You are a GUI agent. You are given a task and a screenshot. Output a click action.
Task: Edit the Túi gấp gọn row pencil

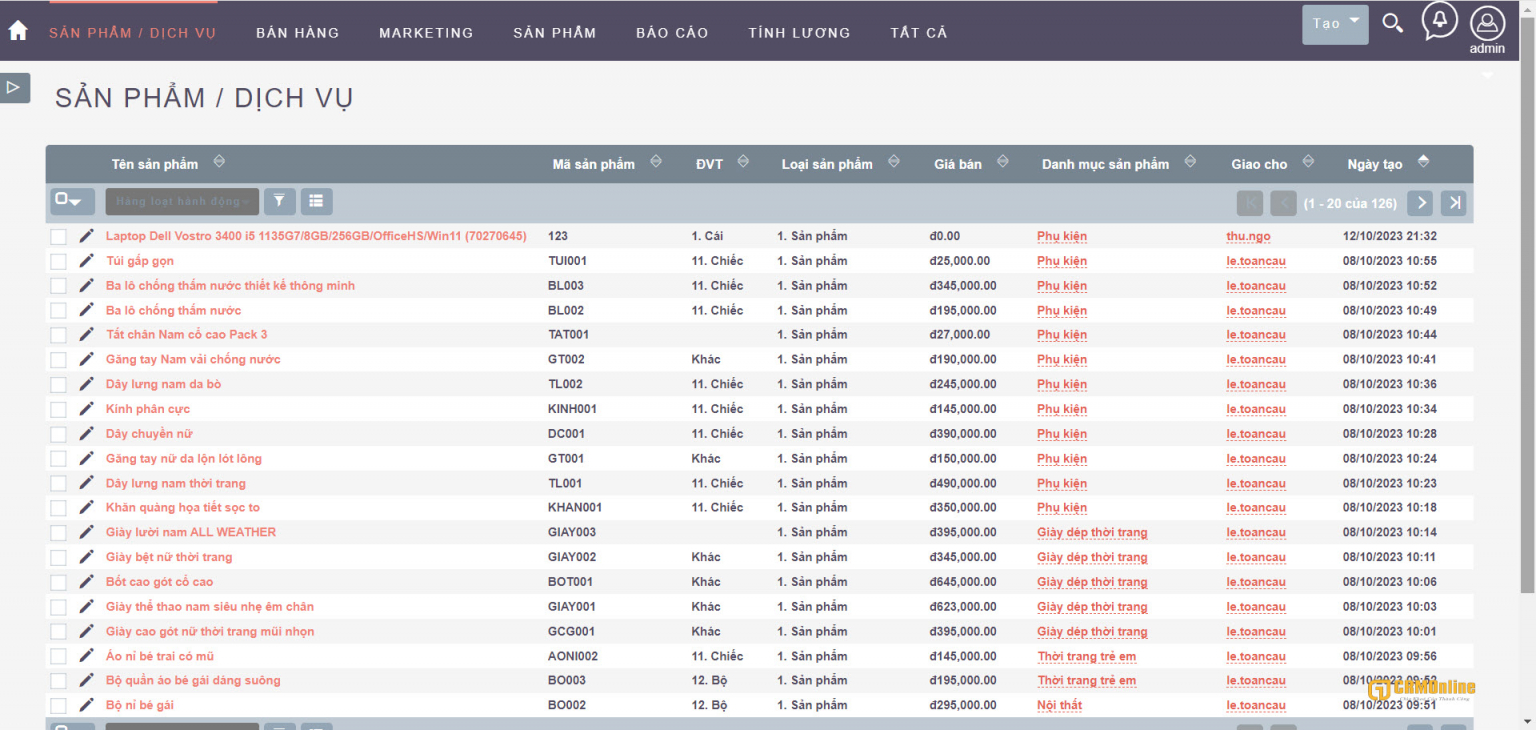87,261
